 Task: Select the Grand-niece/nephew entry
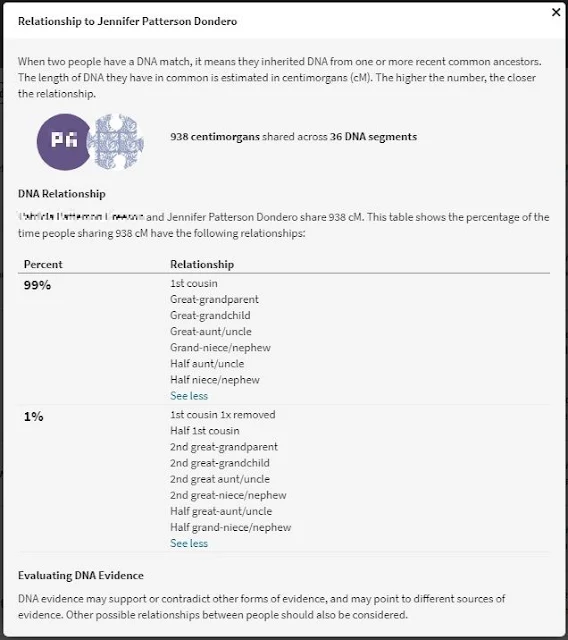tap(220, 347)
